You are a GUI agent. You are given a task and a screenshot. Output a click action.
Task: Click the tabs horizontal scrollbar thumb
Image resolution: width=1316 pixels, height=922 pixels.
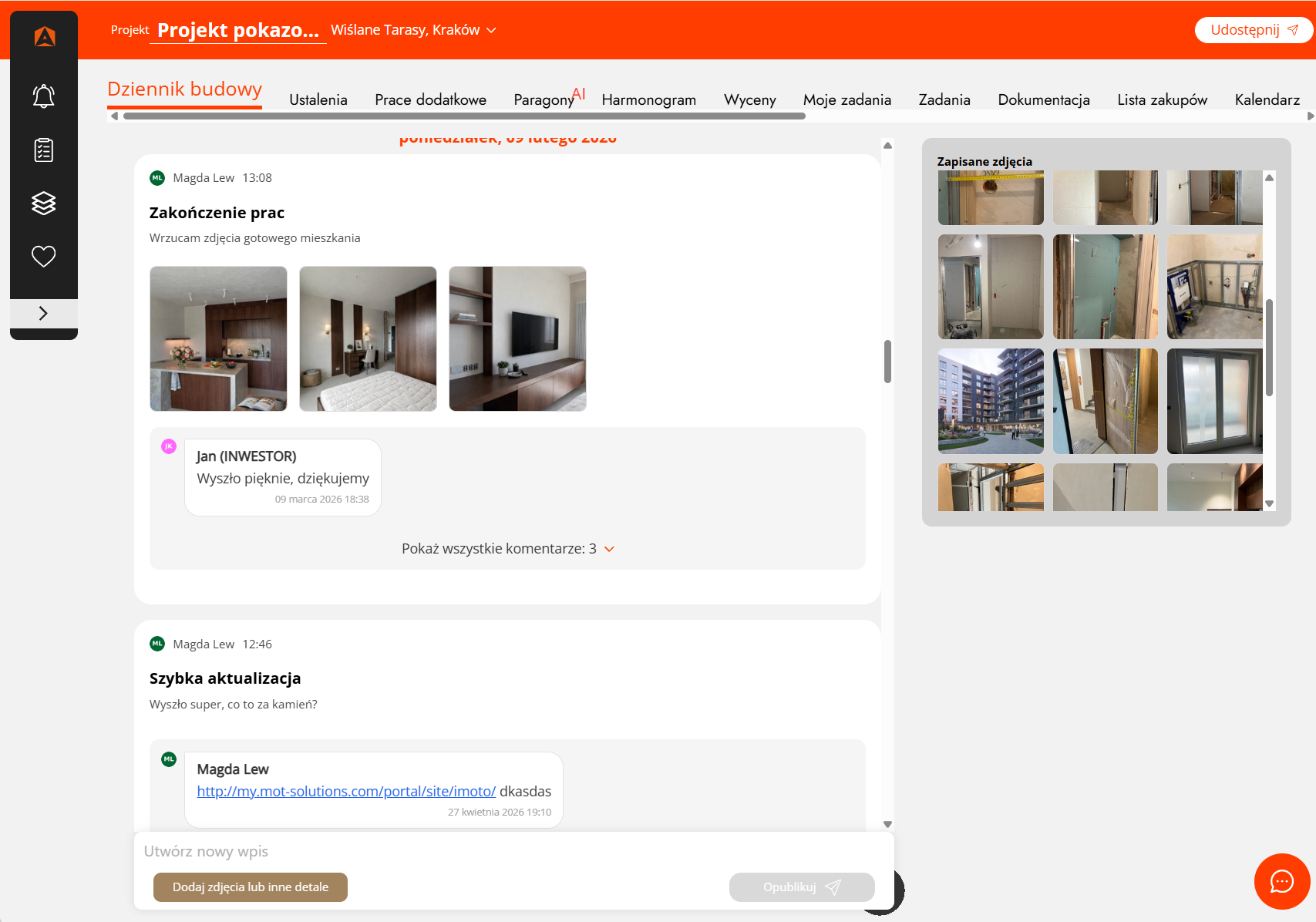[x=464, y=116]
